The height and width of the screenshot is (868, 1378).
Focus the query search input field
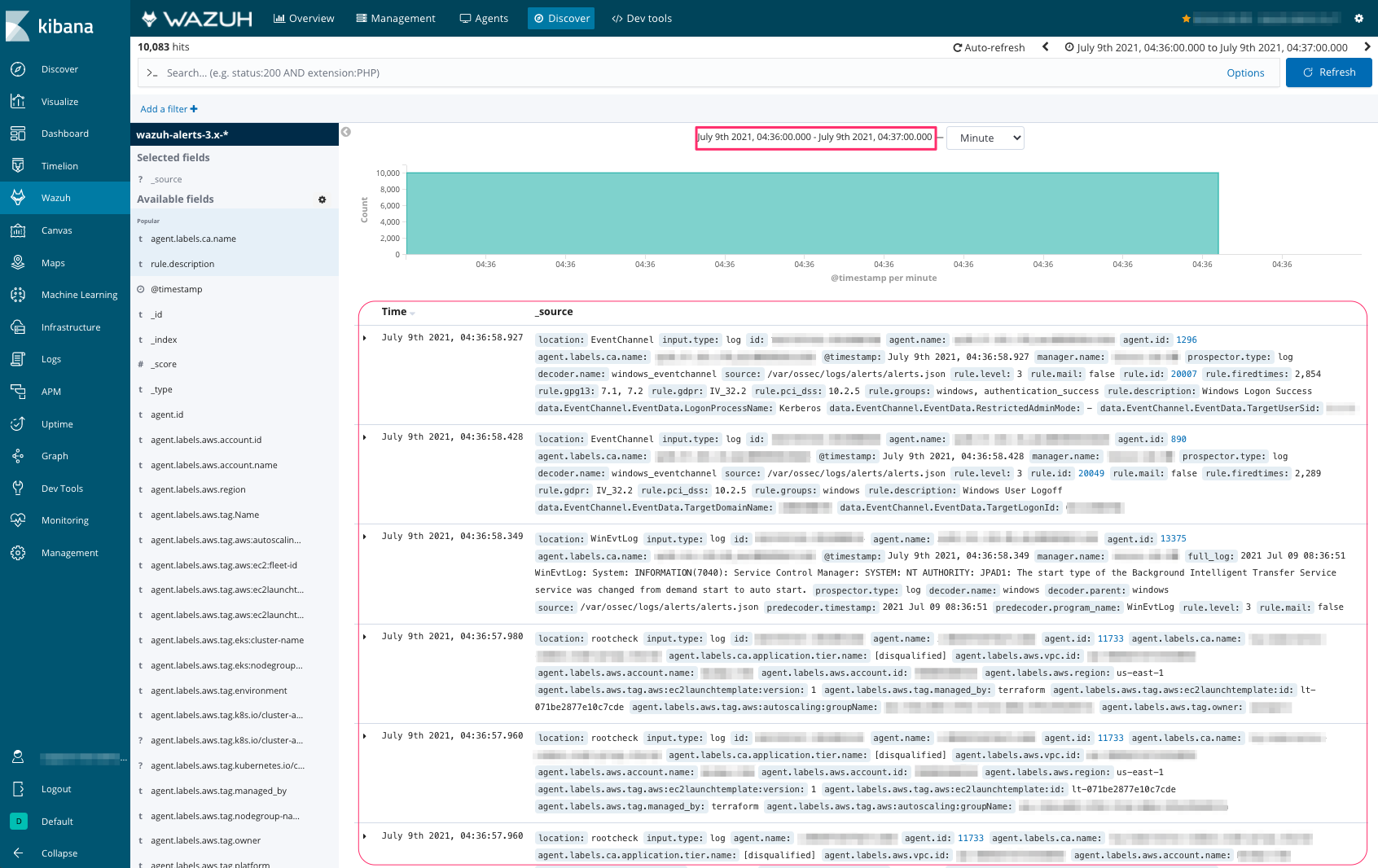point(684,73)
